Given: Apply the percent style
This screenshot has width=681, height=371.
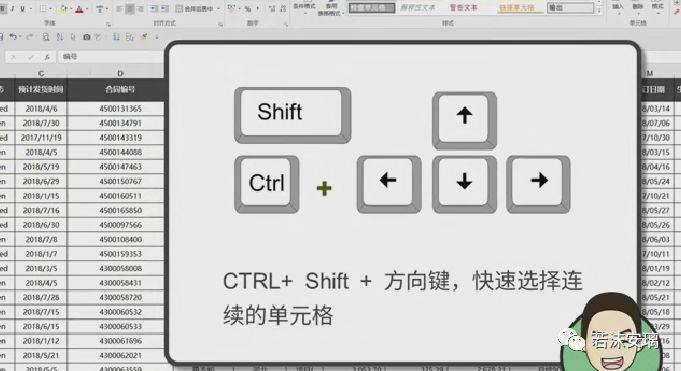Looking at the screenshot, I should (247, 9).
